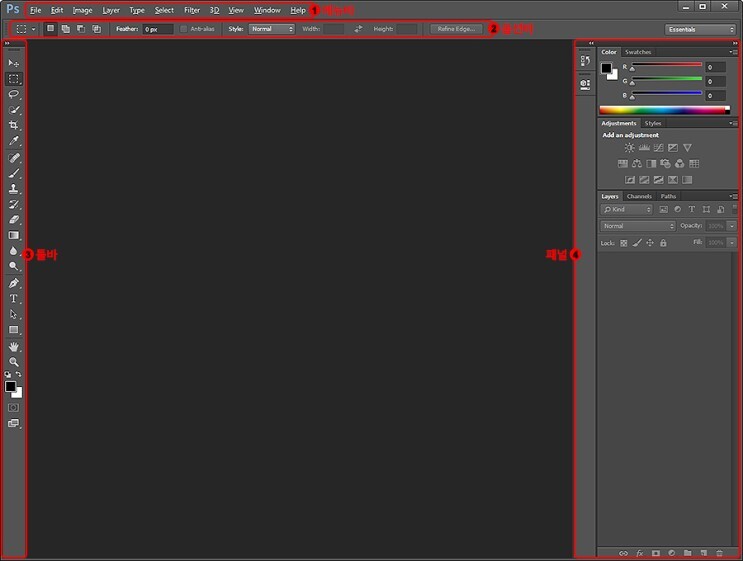Select the Crop tool
The height and width of the screenshot is (561, 743).
point(13,126)
